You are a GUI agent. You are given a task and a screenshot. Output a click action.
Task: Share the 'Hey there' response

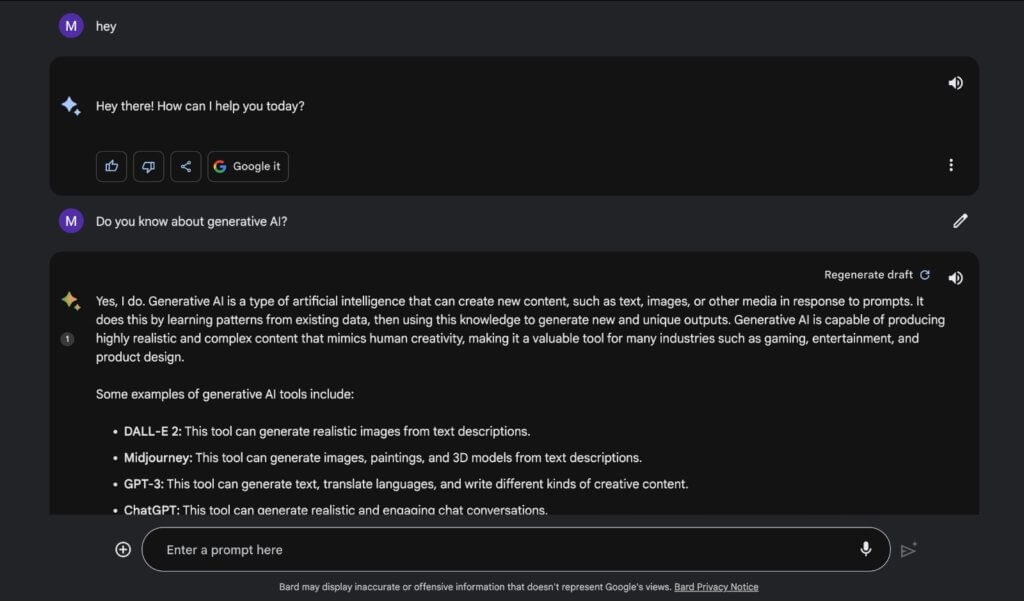pos(185,167)
